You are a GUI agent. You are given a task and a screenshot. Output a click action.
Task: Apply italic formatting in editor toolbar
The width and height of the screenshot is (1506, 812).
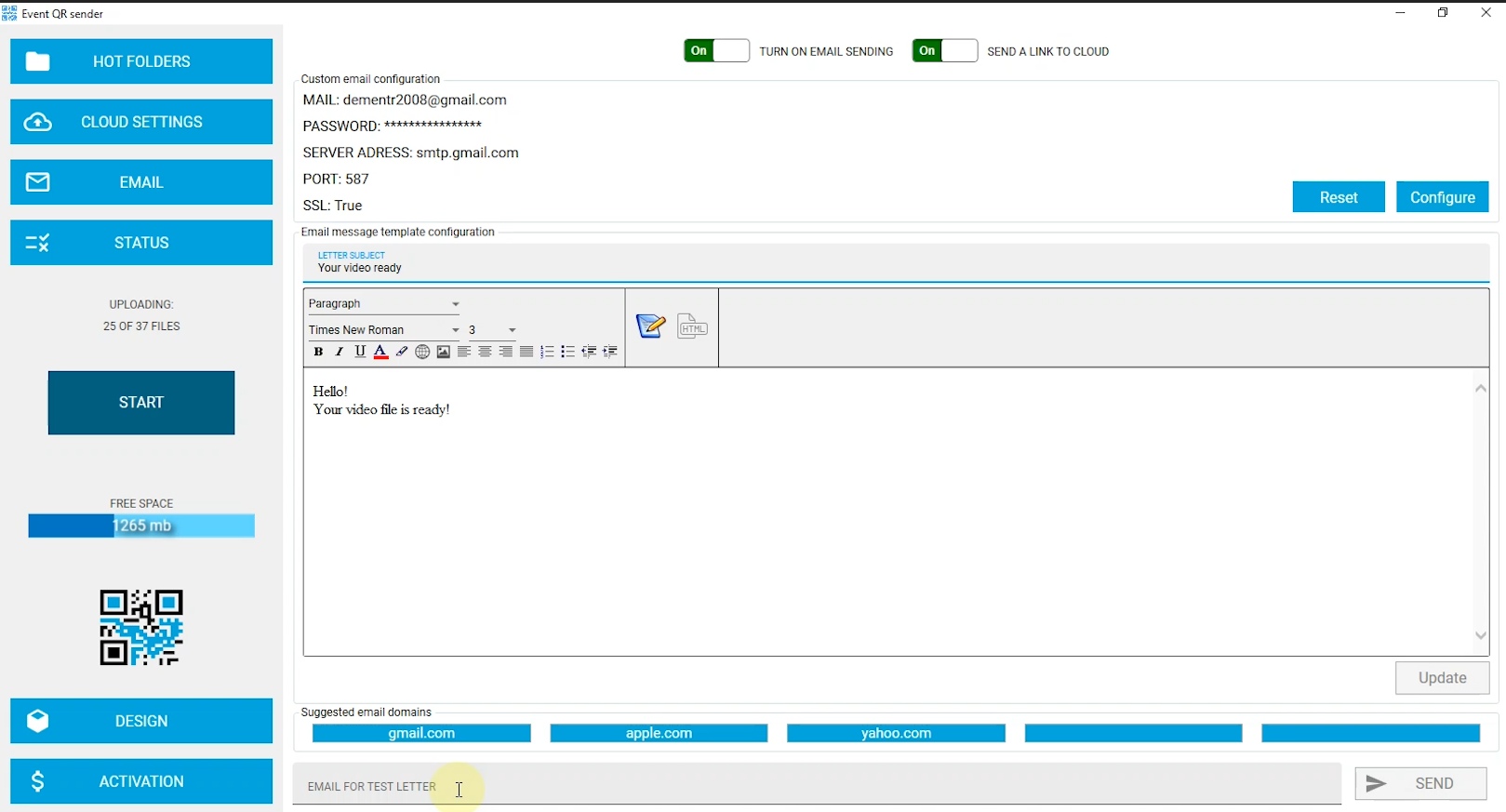[x=339, y=352]
